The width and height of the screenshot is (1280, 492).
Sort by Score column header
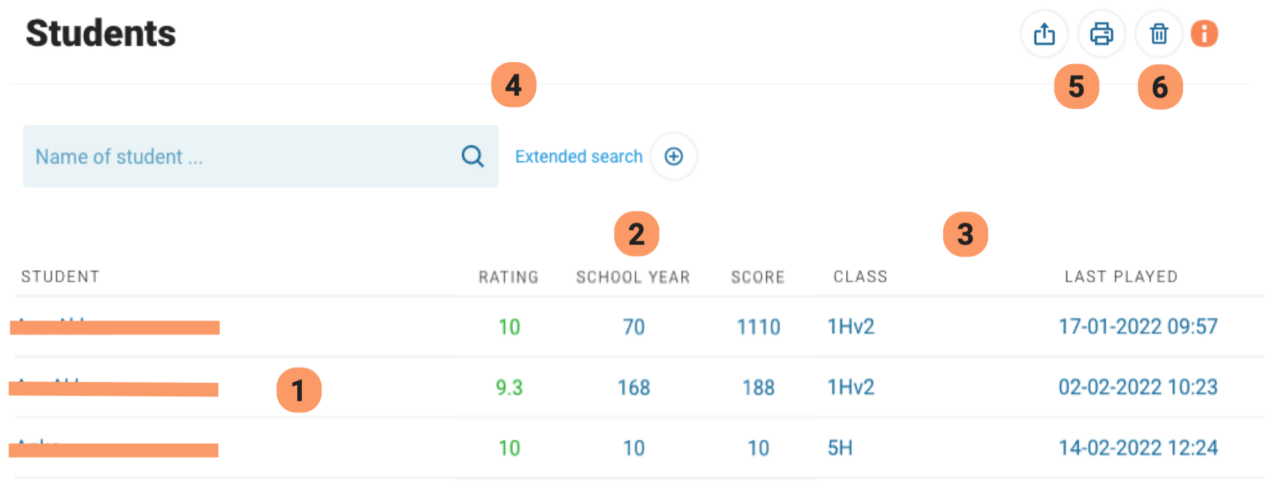(757, 277)
